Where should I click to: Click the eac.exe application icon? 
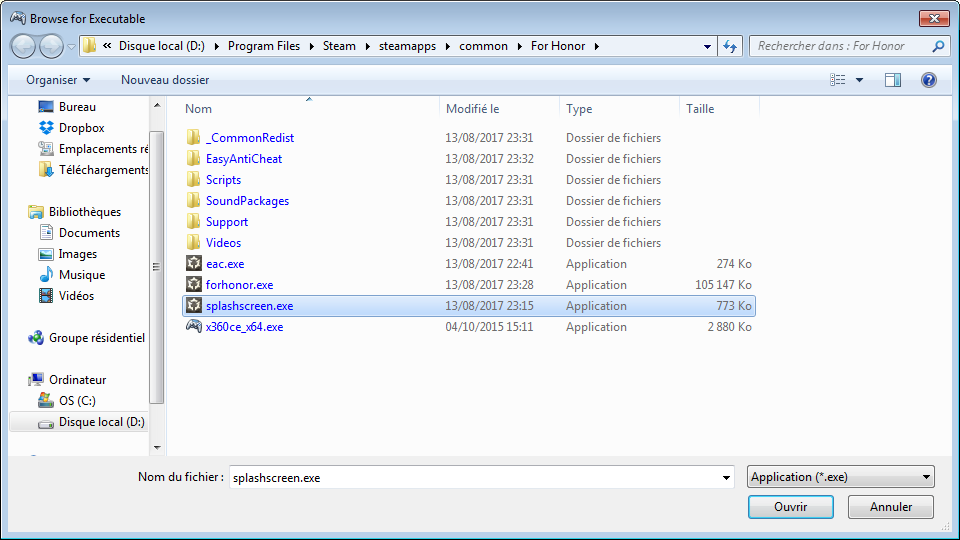point(193,263)
